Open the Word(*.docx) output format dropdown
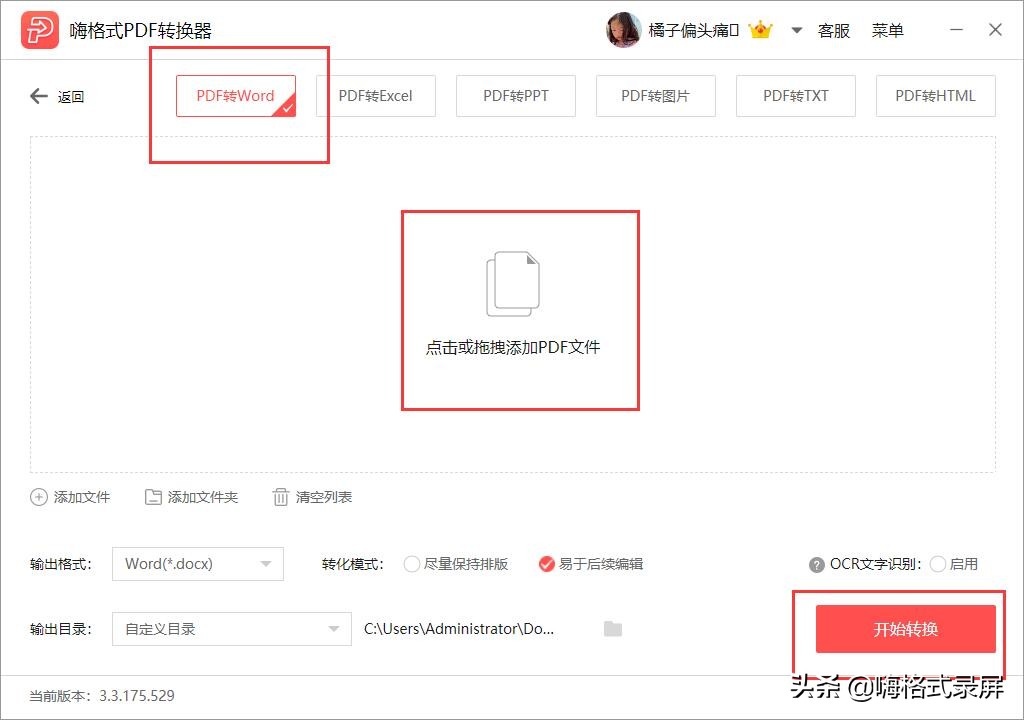Image resolution: width=1024 pixels, height=720 pixels. (197, 564)
